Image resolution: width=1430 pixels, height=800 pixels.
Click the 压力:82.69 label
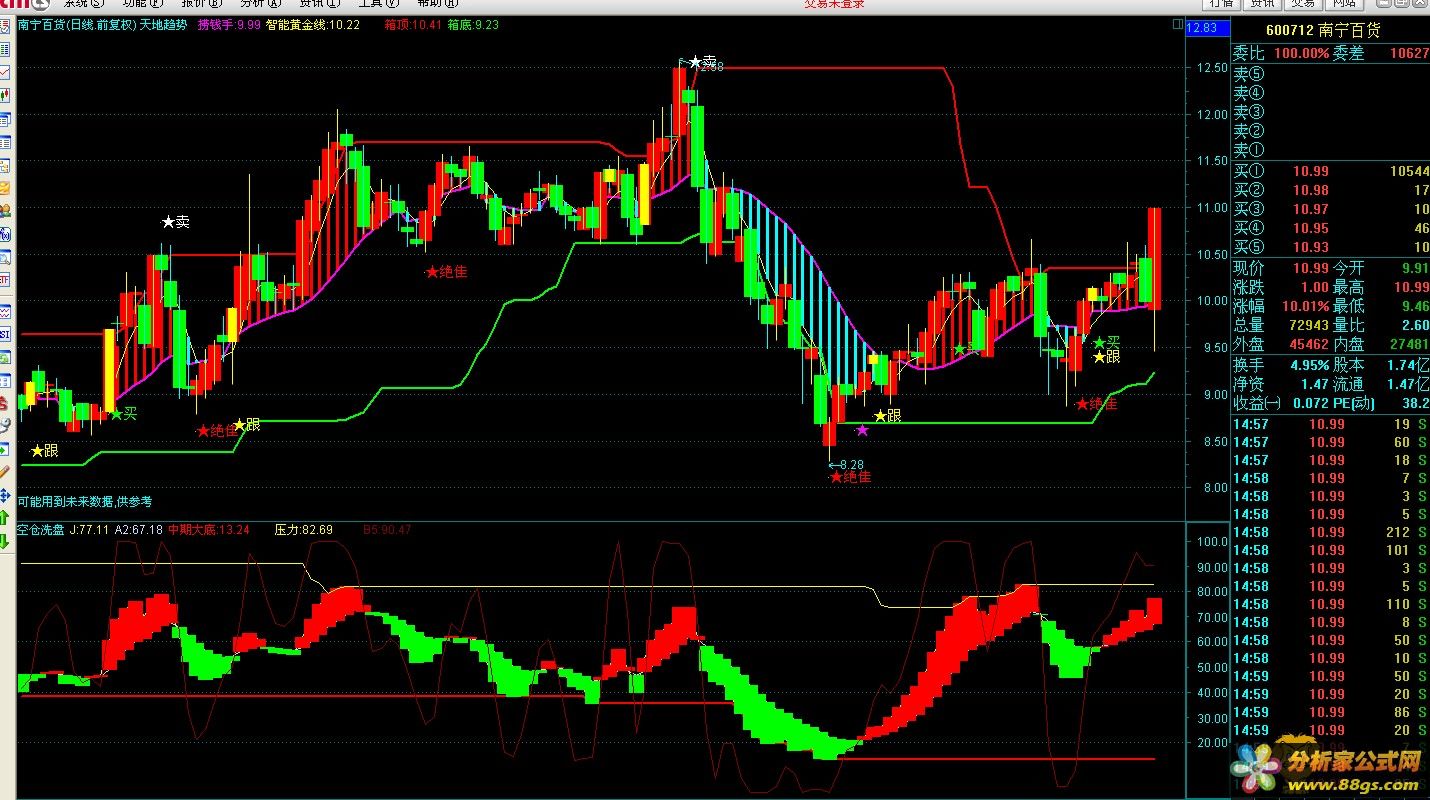pos(304,530)
